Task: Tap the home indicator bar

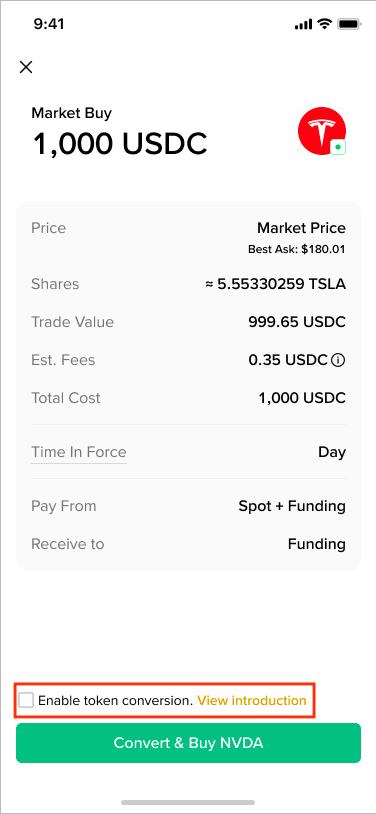Action: point(188,802)
